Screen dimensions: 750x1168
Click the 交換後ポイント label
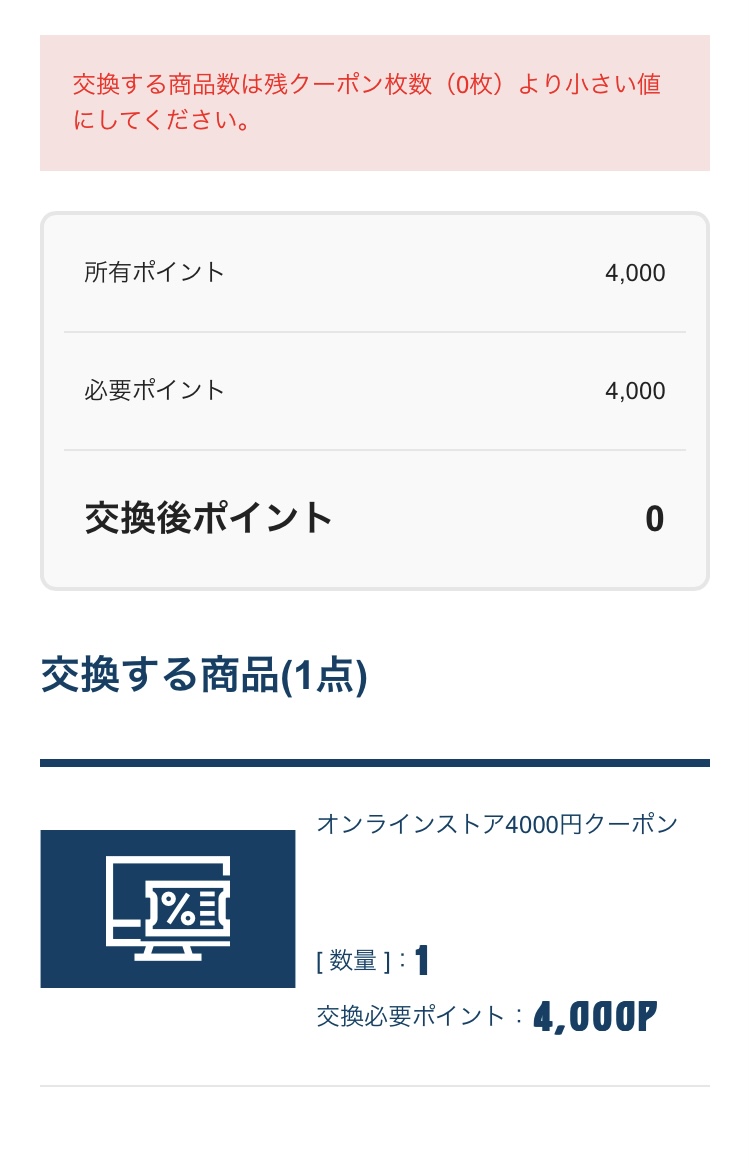click(x=208, y=518)
